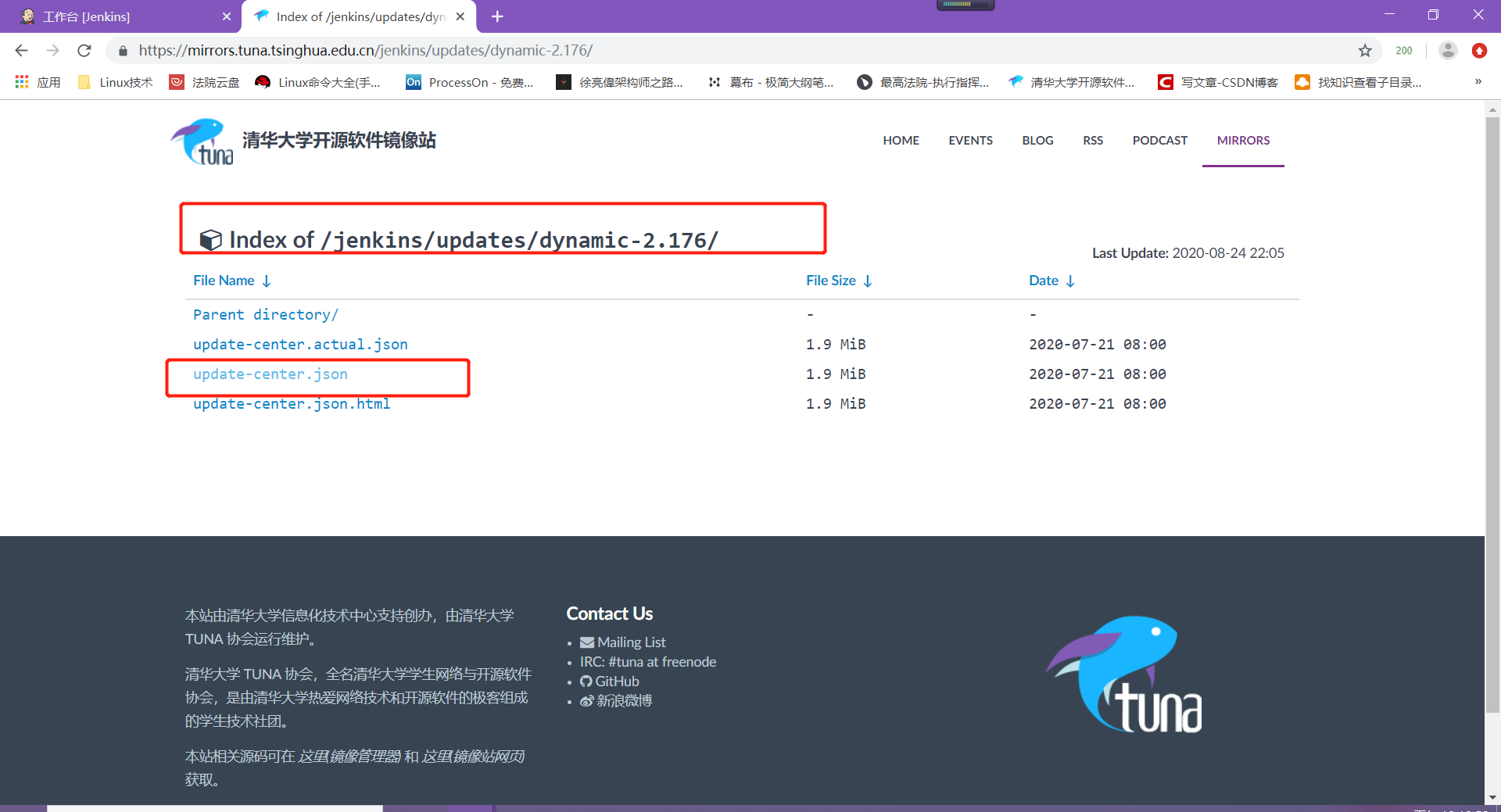Click the browser forward arrow
The height and width of the screenshot is (812, 1501).
pos(52,51)
